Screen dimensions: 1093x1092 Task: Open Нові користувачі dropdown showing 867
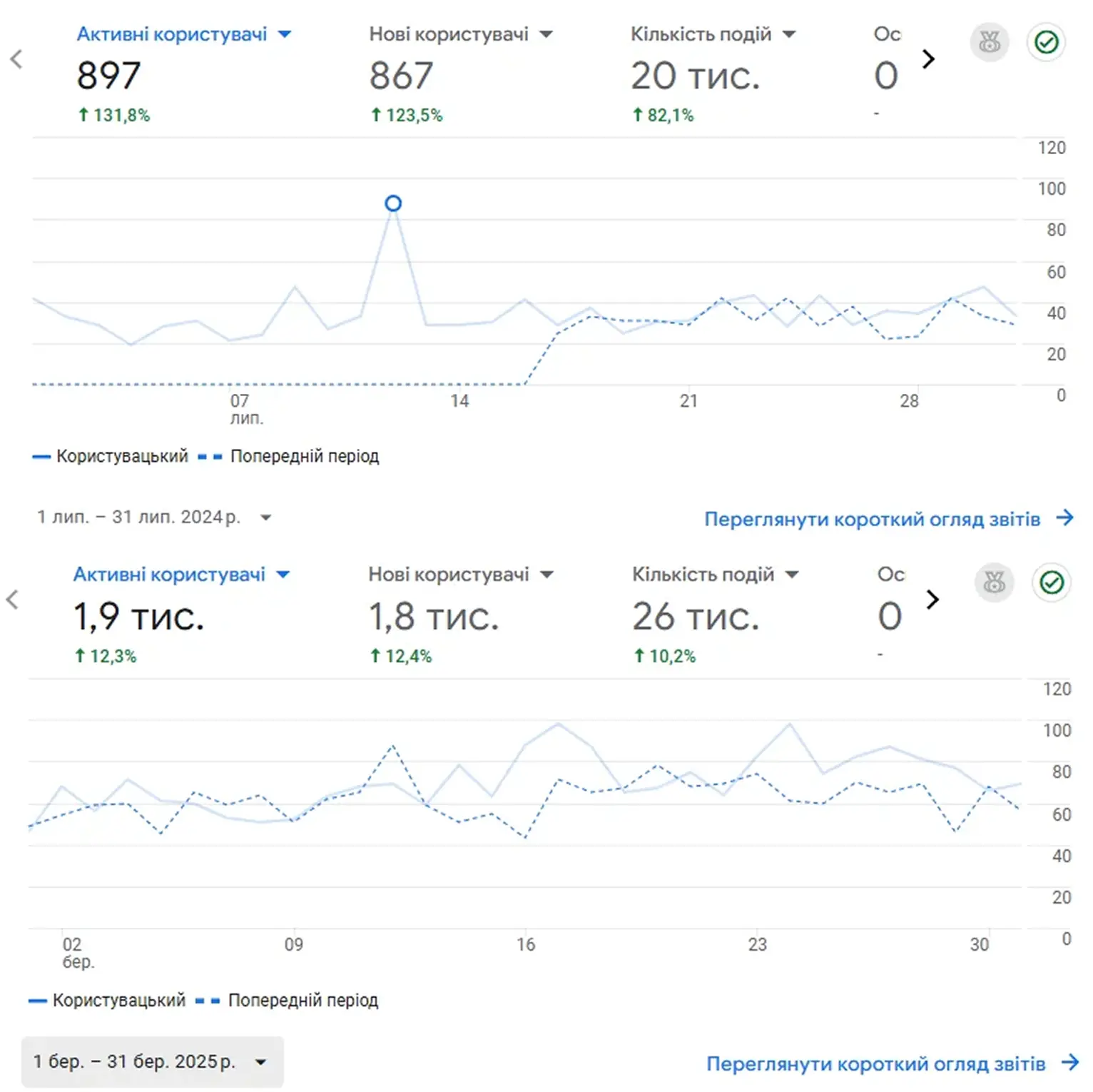click(546, 34)
